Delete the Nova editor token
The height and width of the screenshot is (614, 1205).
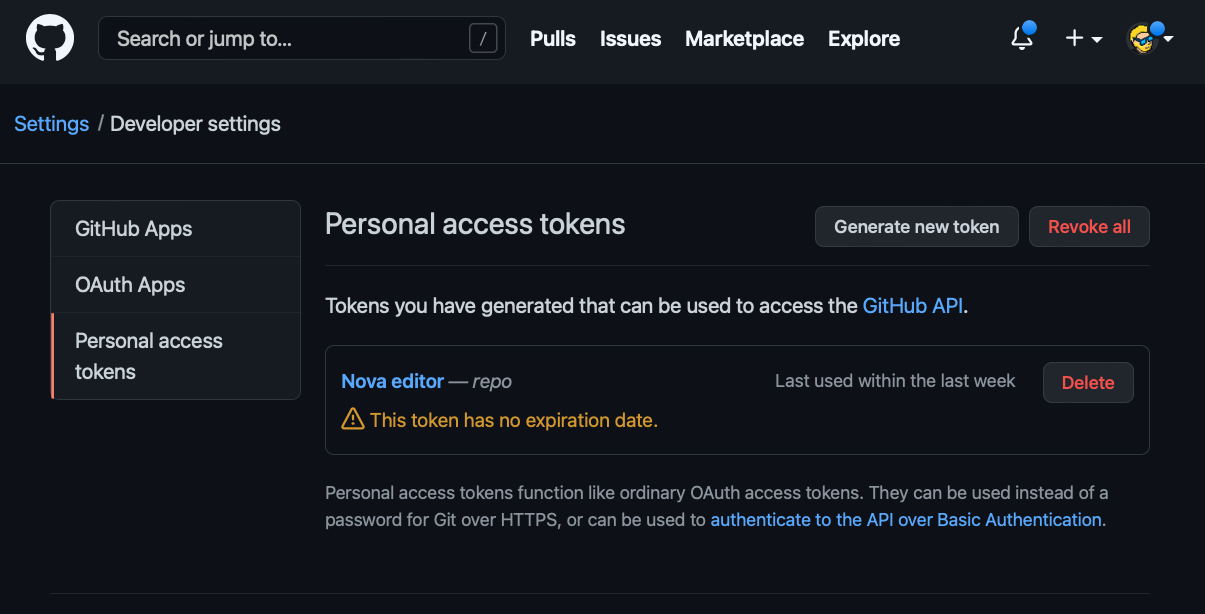(1088, 382)
